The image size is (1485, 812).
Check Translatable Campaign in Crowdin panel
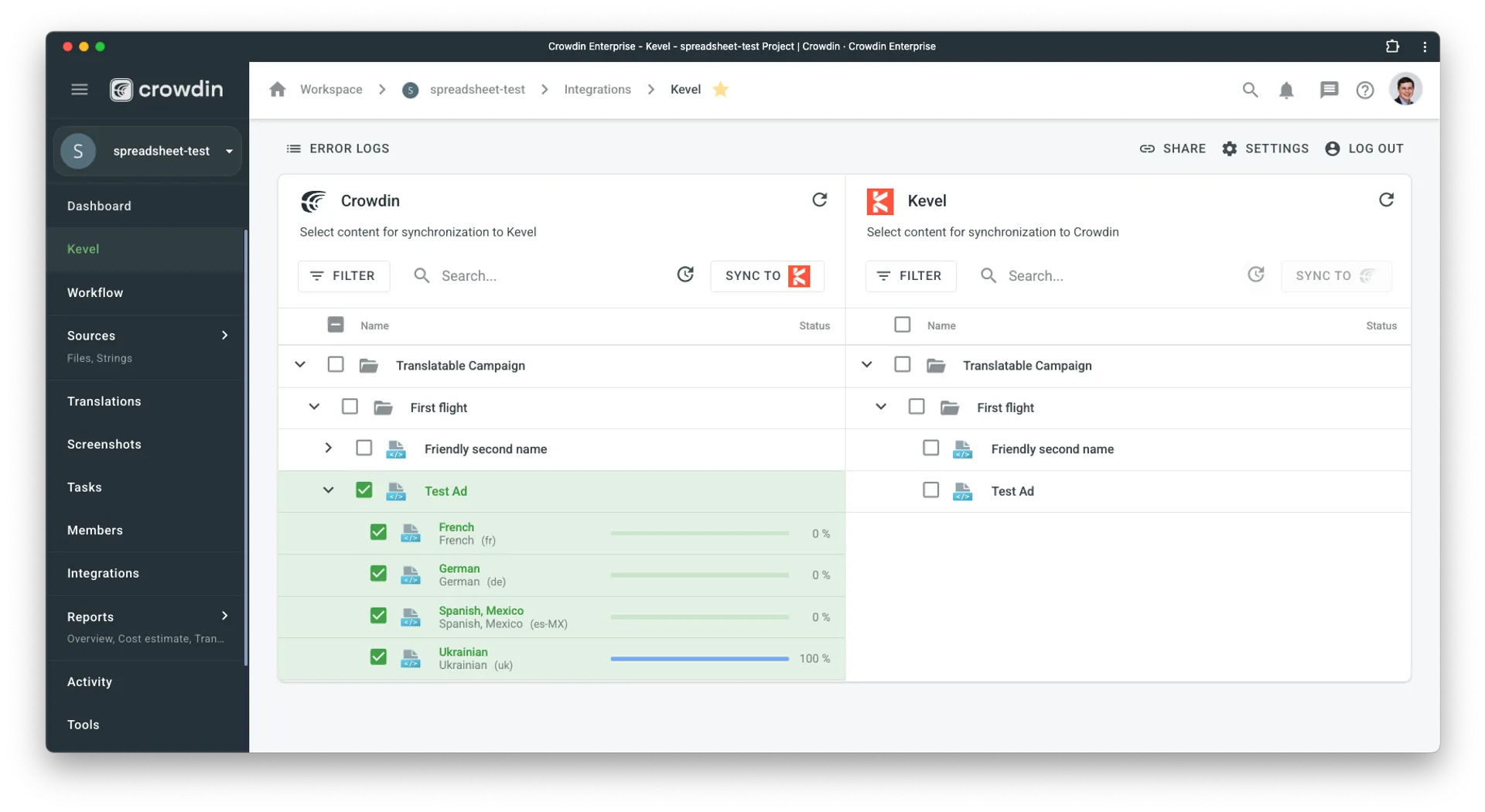[x=335, y=364]
